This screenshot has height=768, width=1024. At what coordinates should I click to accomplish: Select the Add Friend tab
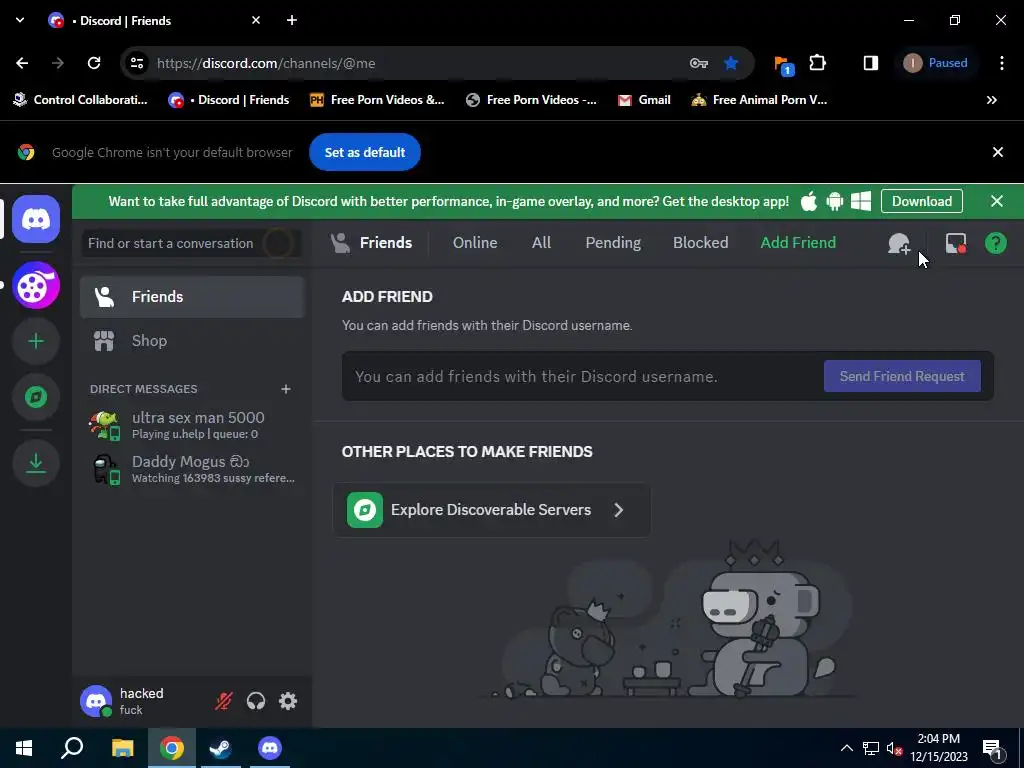(798, 243)
